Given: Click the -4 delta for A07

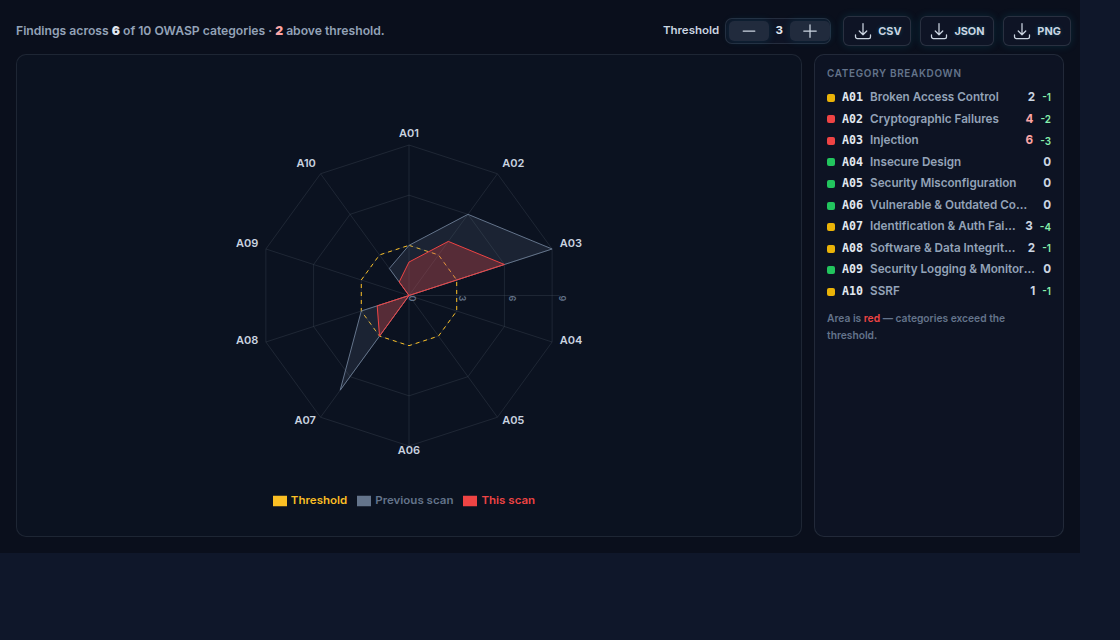Looking at the screenshot, I should (x=1046, y=226).
